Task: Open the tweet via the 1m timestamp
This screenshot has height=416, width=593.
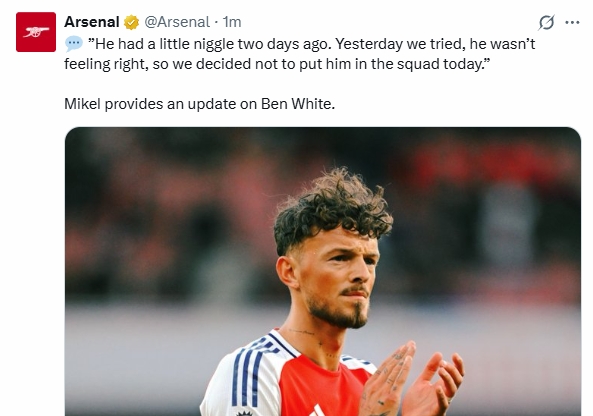Action: point(232,22)
